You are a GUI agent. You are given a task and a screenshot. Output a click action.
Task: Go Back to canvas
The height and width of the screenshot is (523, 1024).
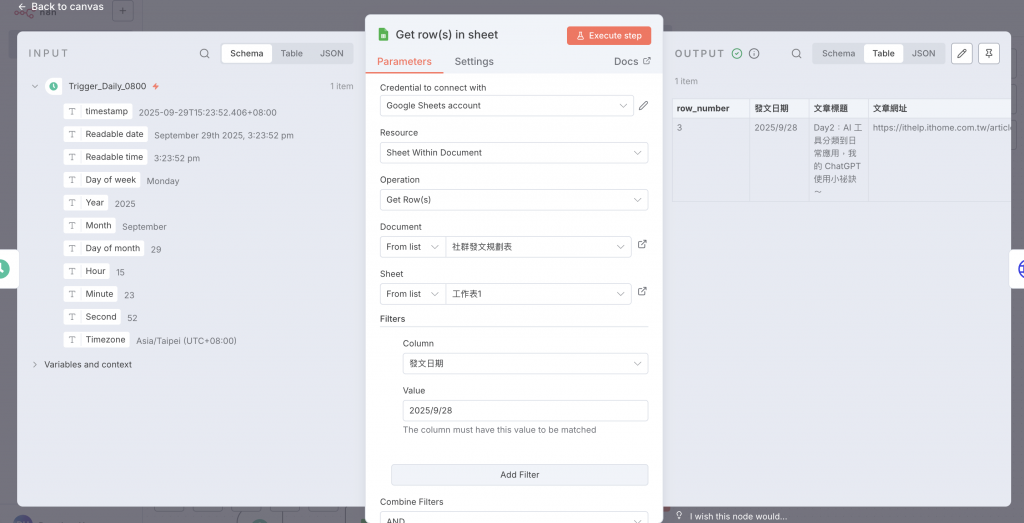tap(61, 7)
